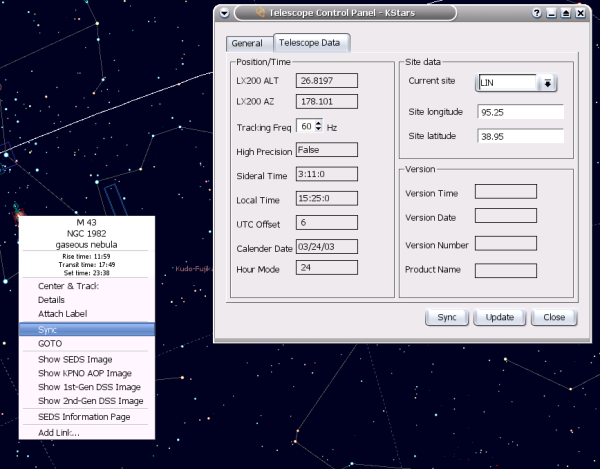Image resolution: width=600 pixels, height=469 pixels.
Task: Switch to the General tab
Action: click(x=246, y=43)
